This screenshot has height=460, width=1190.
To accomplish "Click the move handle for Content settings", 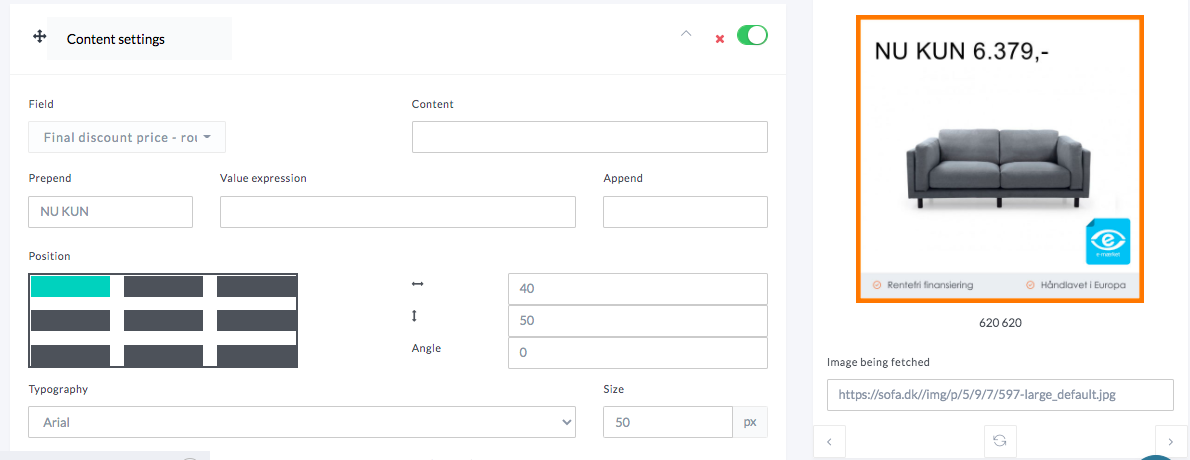I will (39, 36).
